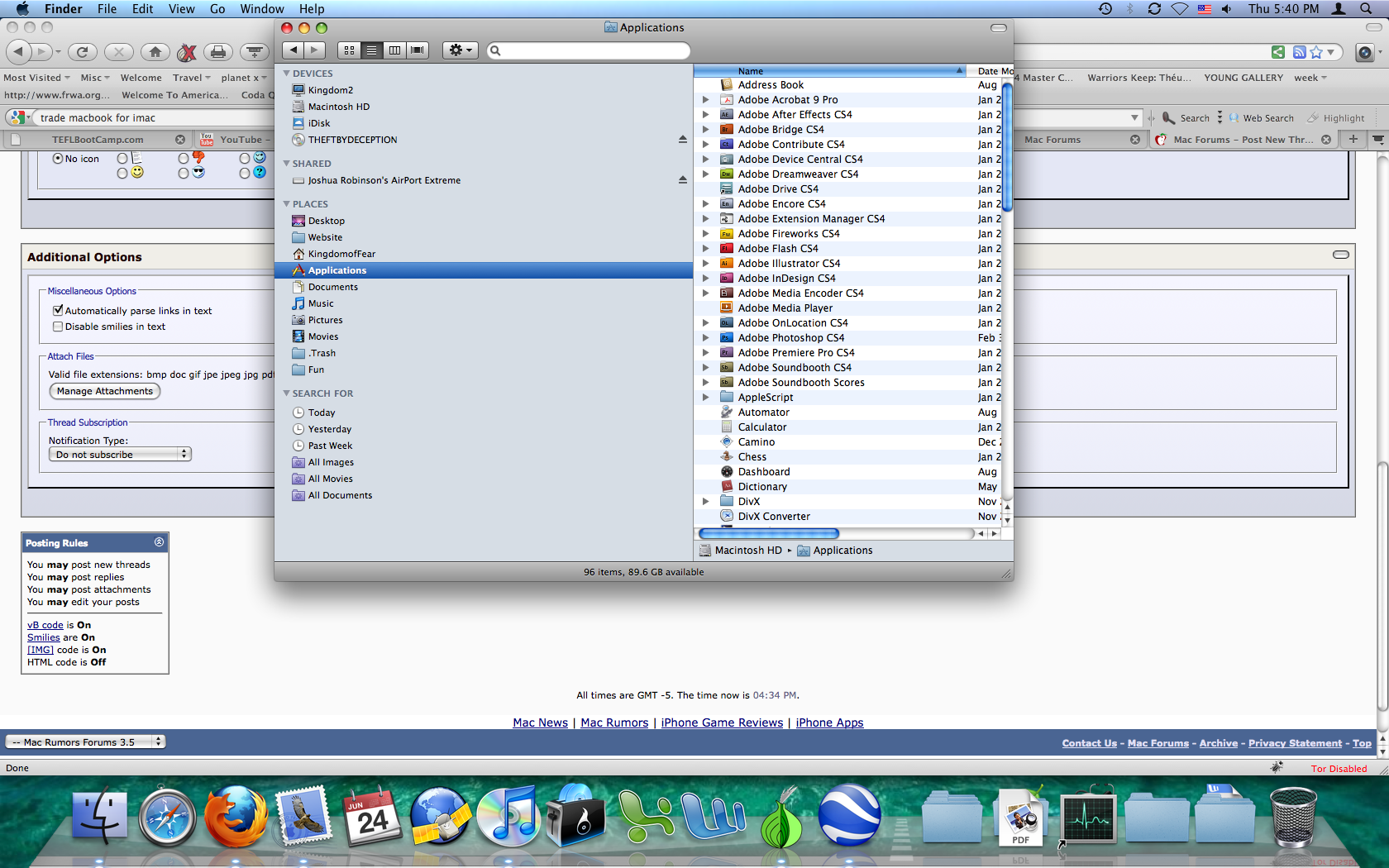Image resolution: width=1389 pixels, height=868 pixels.
Task: Switch Finder to Cover Flow view
Action: point(418,50)
